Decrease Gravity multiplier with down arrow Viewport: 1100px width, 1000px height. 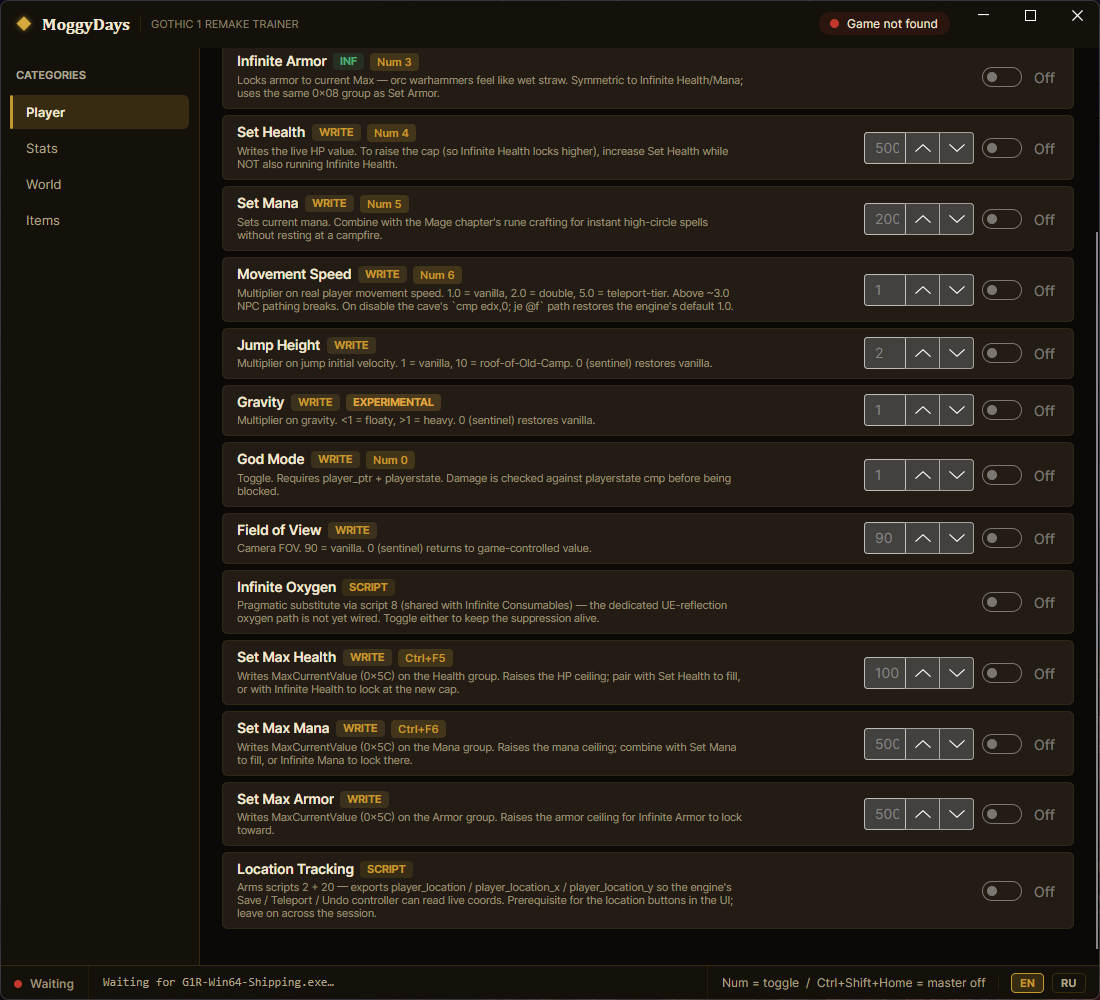(956, 410)
